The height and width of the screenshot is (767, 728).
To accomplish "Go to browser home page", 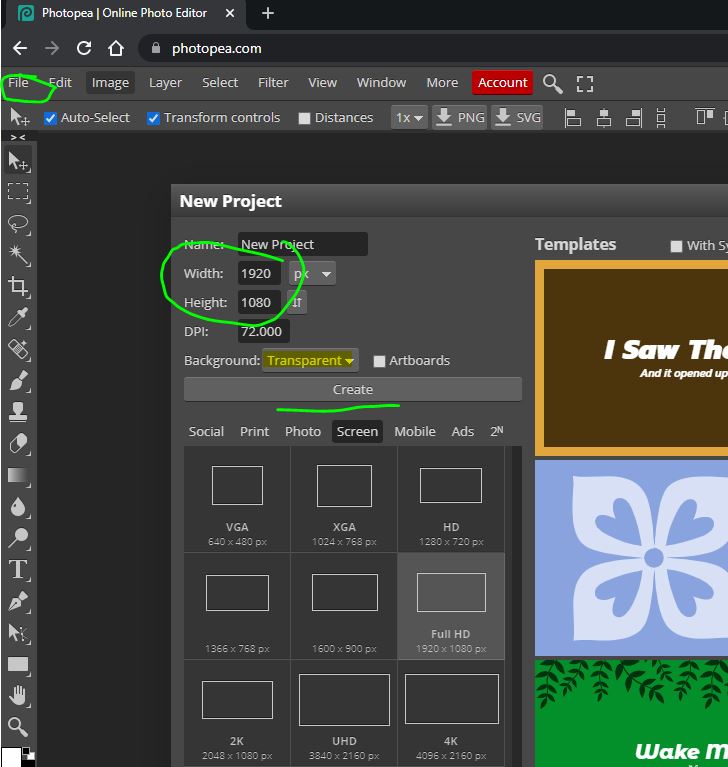I will (116, 48).
